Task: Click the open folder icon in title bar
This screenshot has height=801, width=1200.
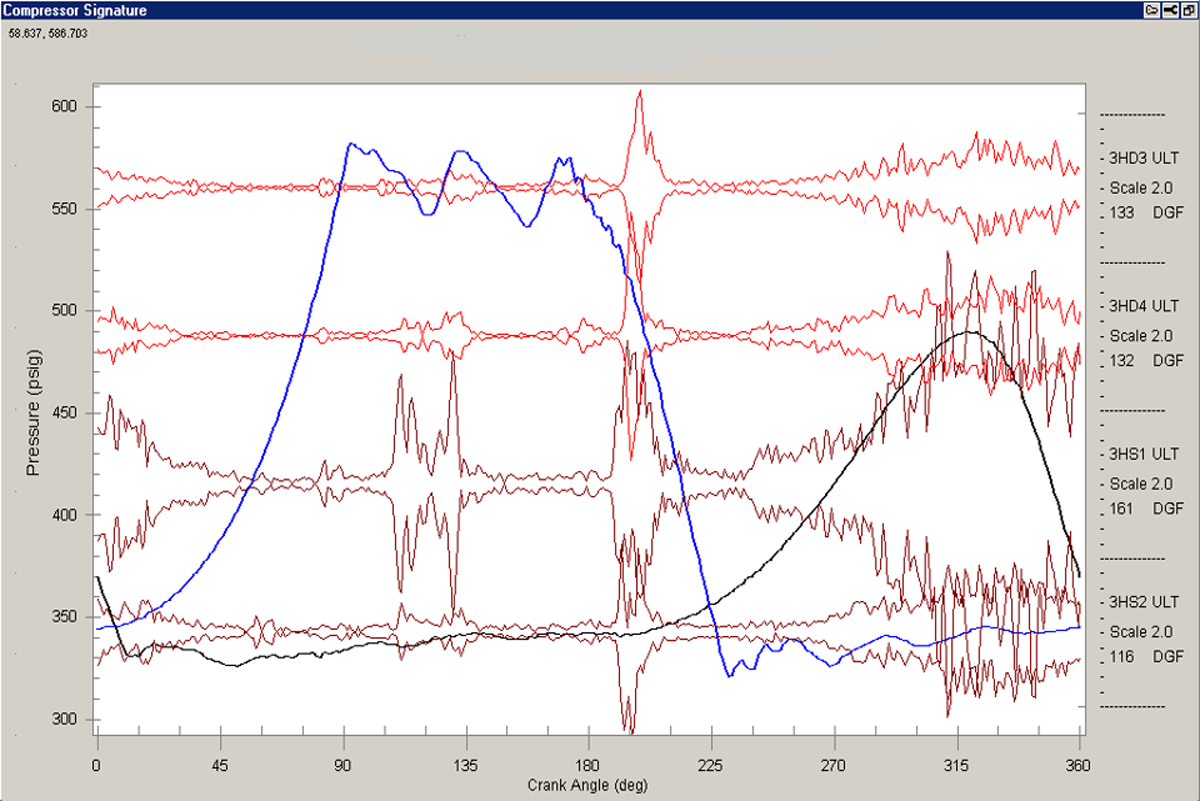Action: pos(1151,9)
